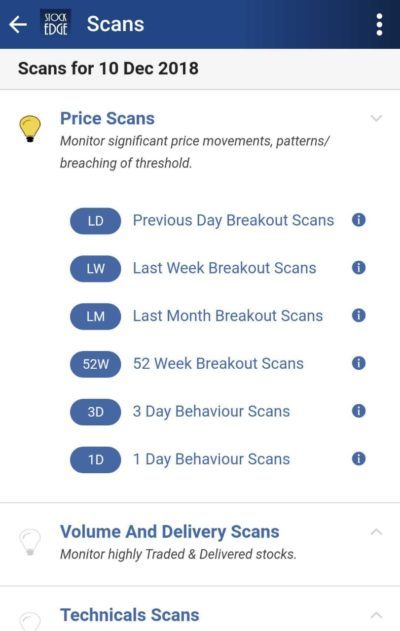Image resolution: width=400 pixels, height=631 pixels.
Task: Open Last Week Breakout Scans
Action: [225, 268]
